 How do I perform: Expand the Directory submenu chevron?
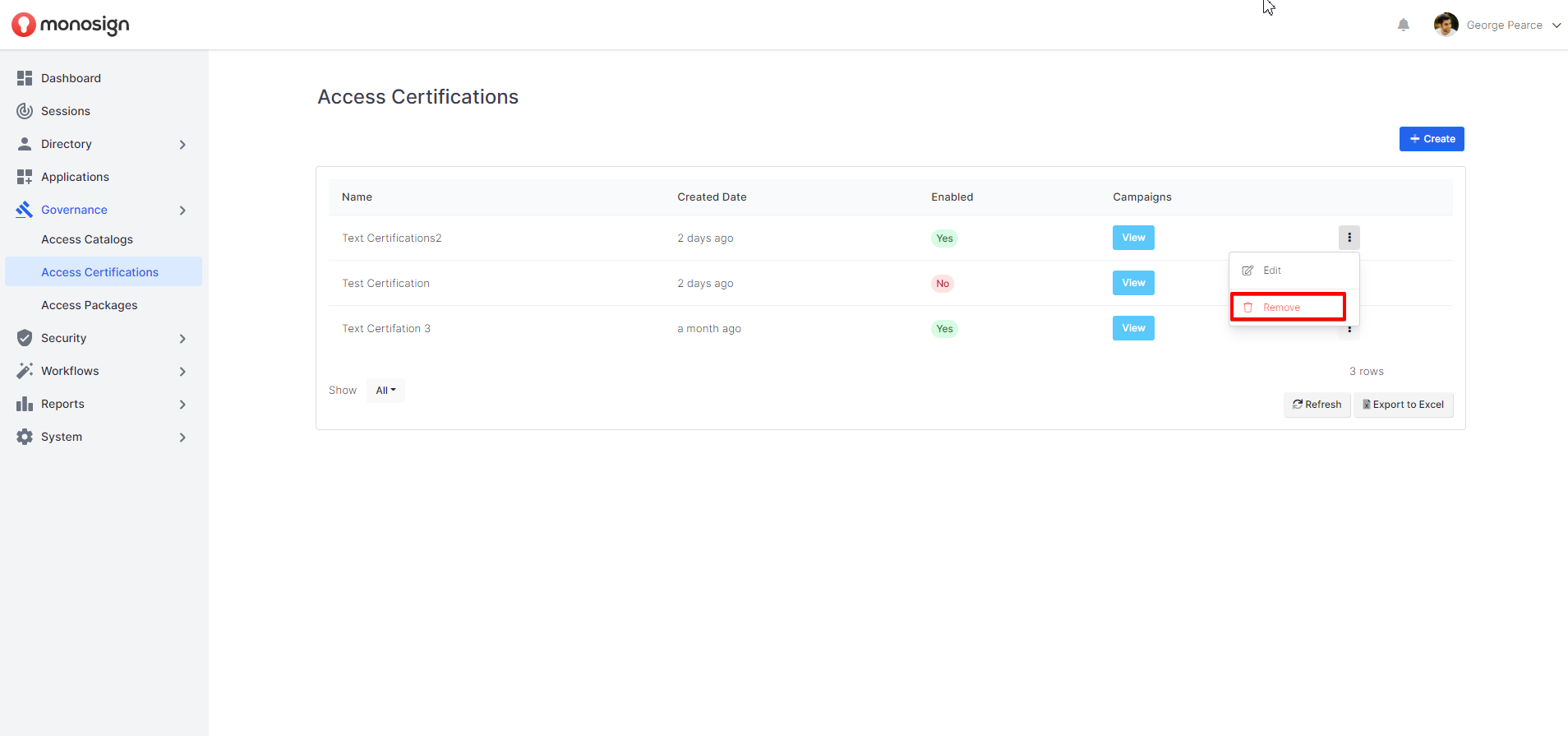pyautogui.click(x=182, y=145)
